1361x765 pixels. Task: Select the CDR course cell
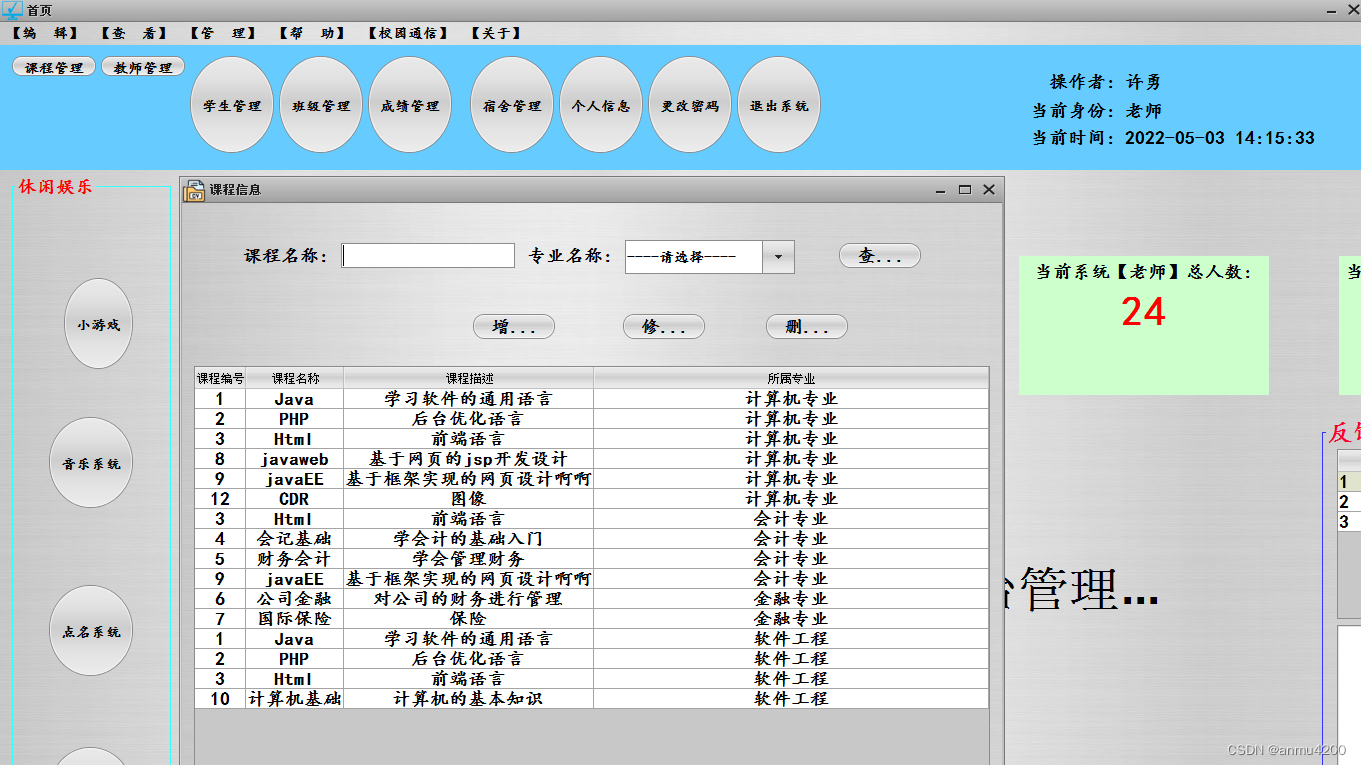[294, 499]
